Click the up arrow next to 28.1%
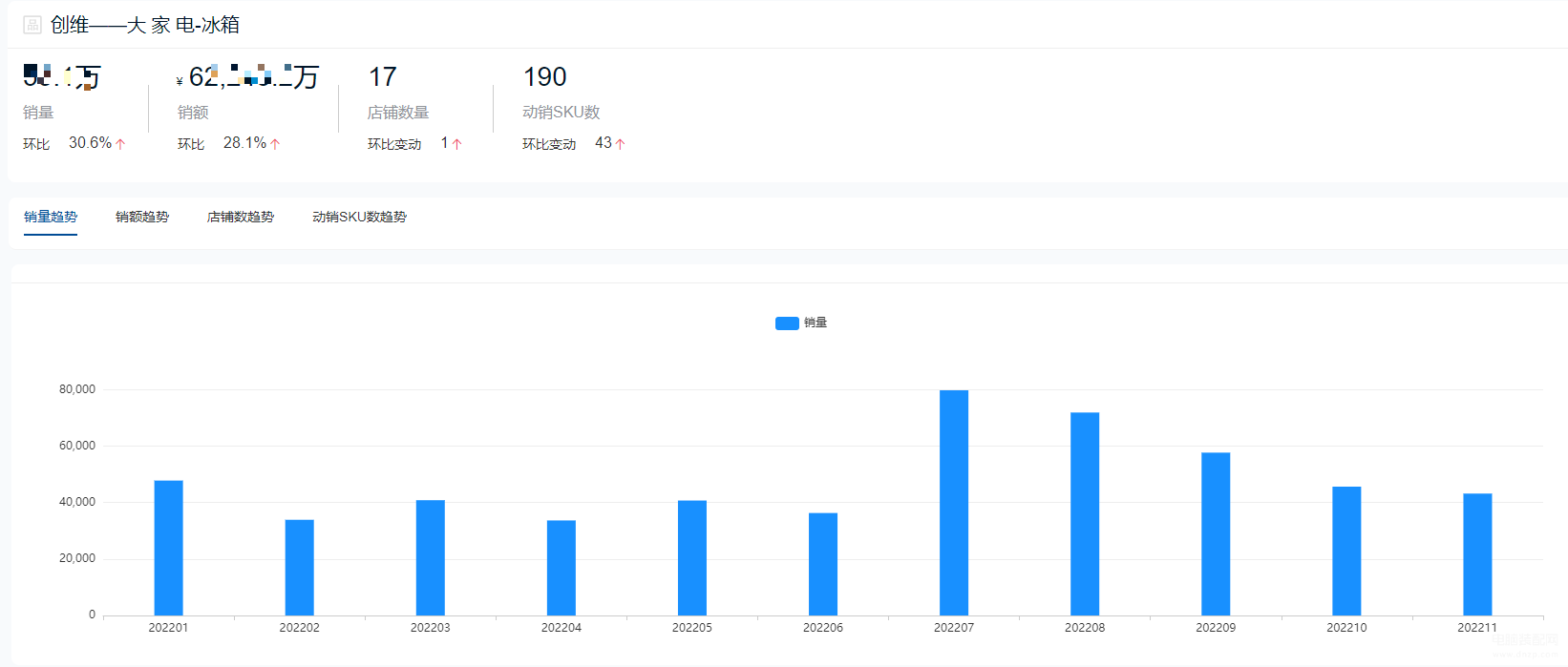The image size is (1568, 667). (x=275, y=144)
